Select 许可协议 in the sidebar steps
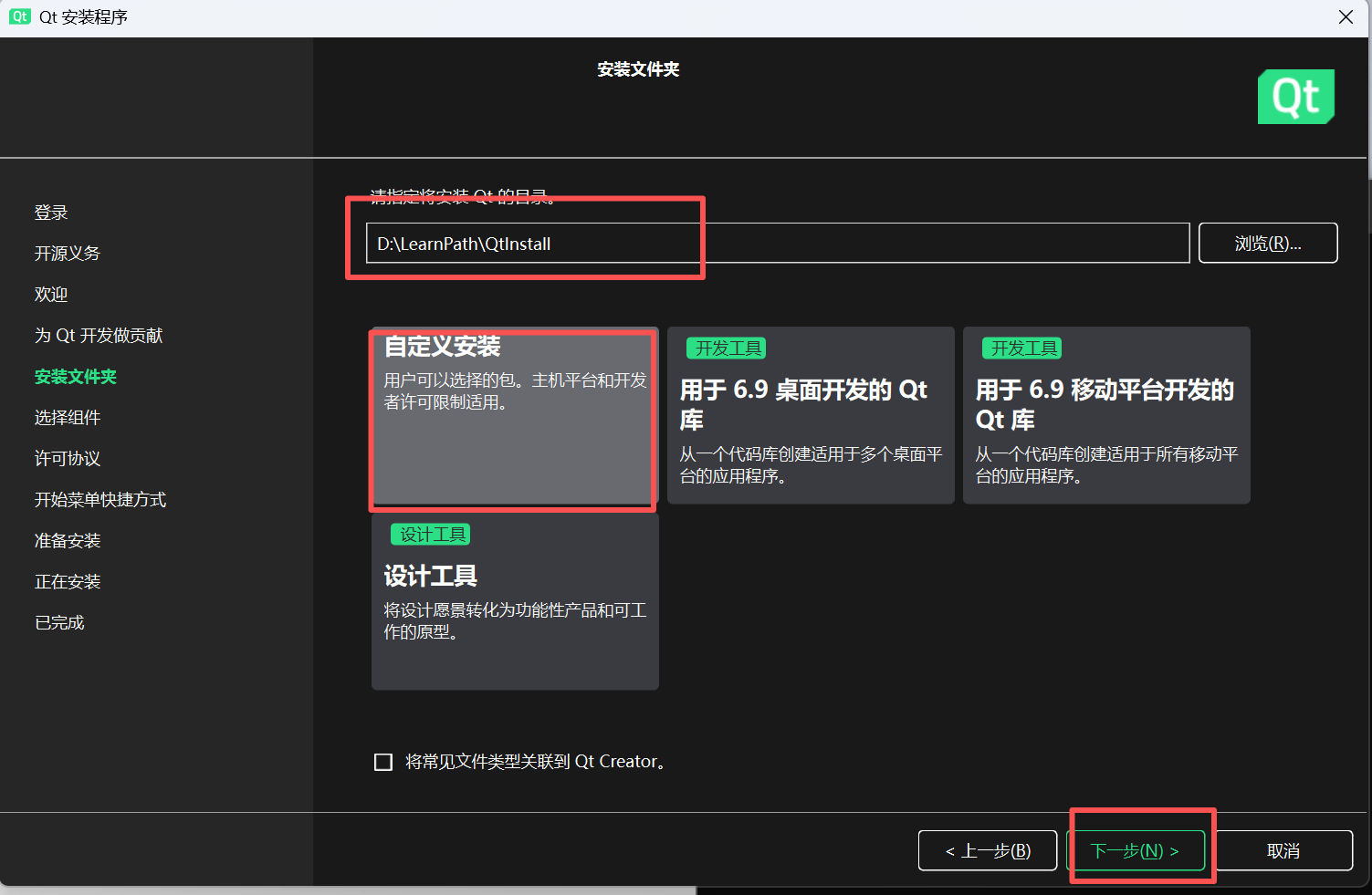Viewport: 1372px width, 895px height. (66, 458)
